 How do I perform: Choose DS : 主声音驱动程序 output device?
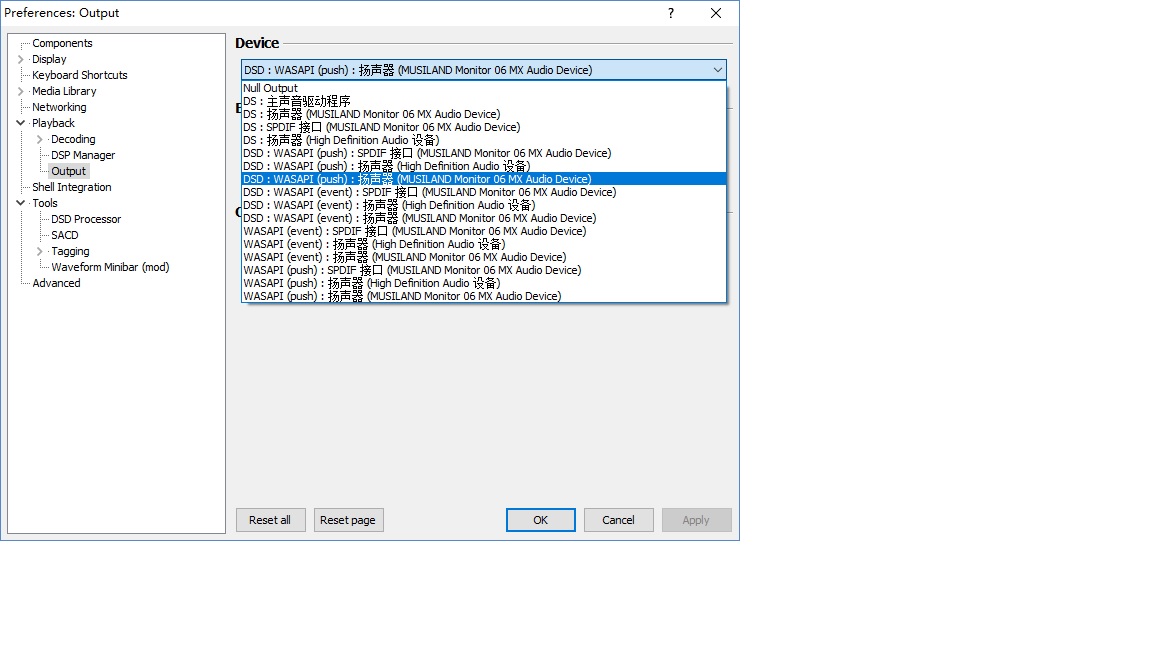[297, 101]
